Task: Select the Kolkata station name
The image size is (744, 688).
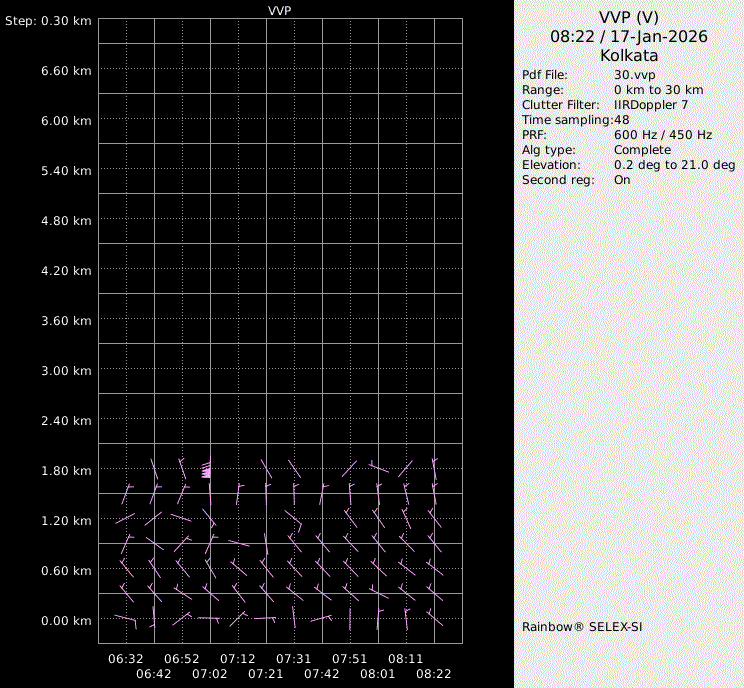Action: click(x=628, y=56)
